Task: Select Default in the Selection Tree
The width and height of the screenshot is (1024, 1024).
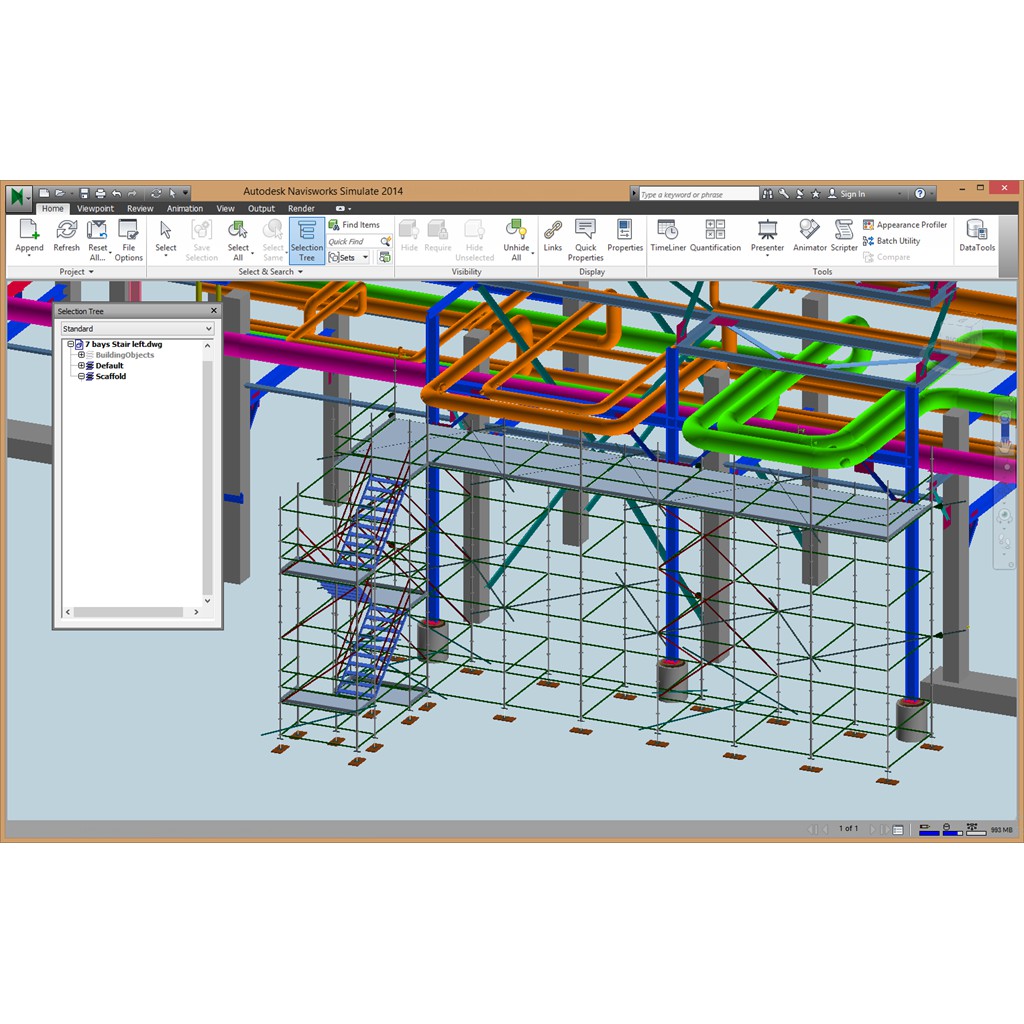Action: (x=110, y=366)
